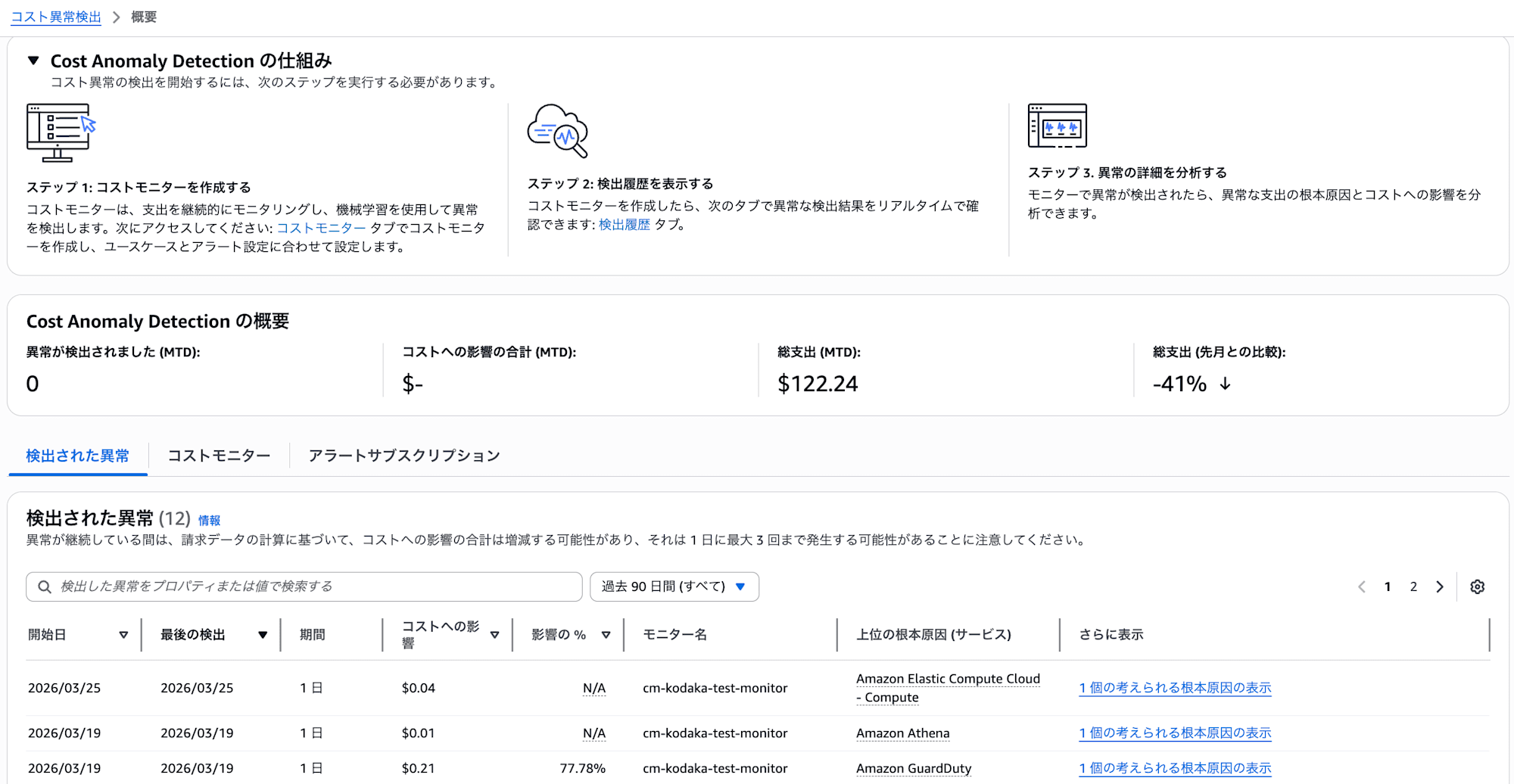View root cause for Amazon Athena anomaly
The height and width of the screenshot is (784, 1514).
tap(1175, 733)
